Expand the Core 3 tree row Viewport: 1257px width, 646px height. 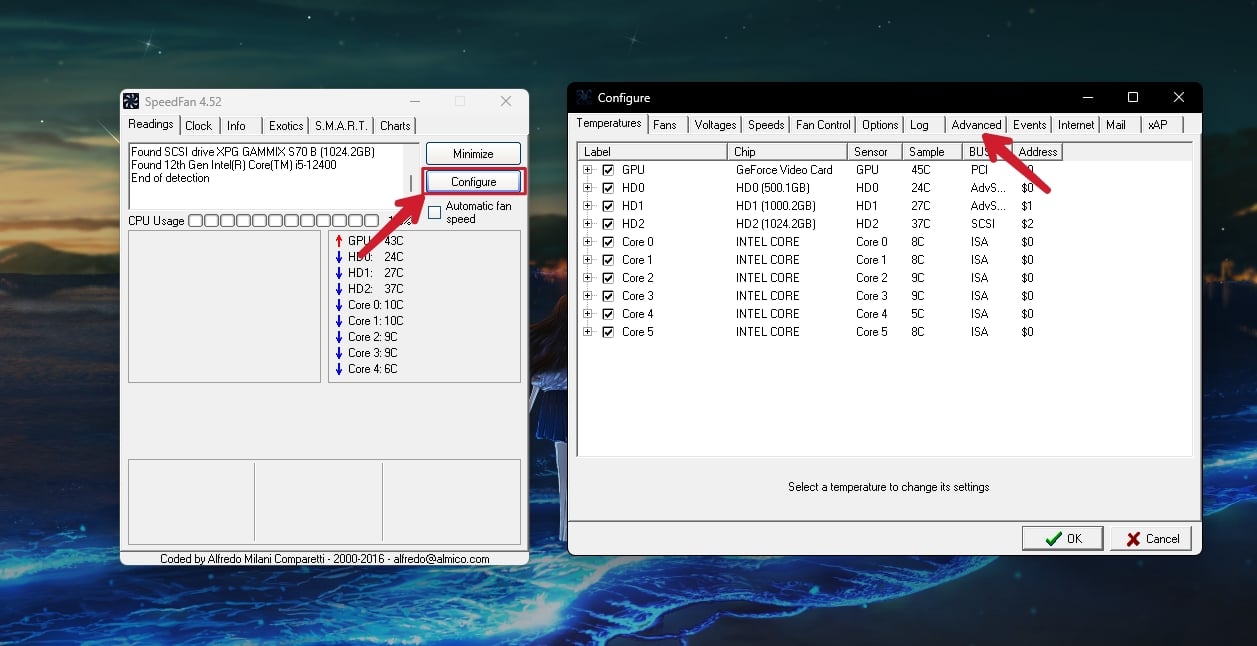[x=588, y=296]
